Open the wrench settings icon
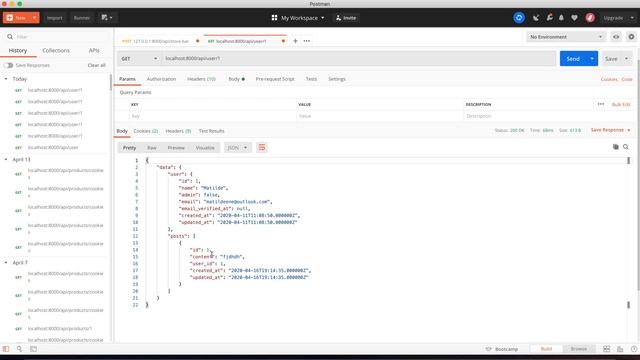 coord(549,18)
